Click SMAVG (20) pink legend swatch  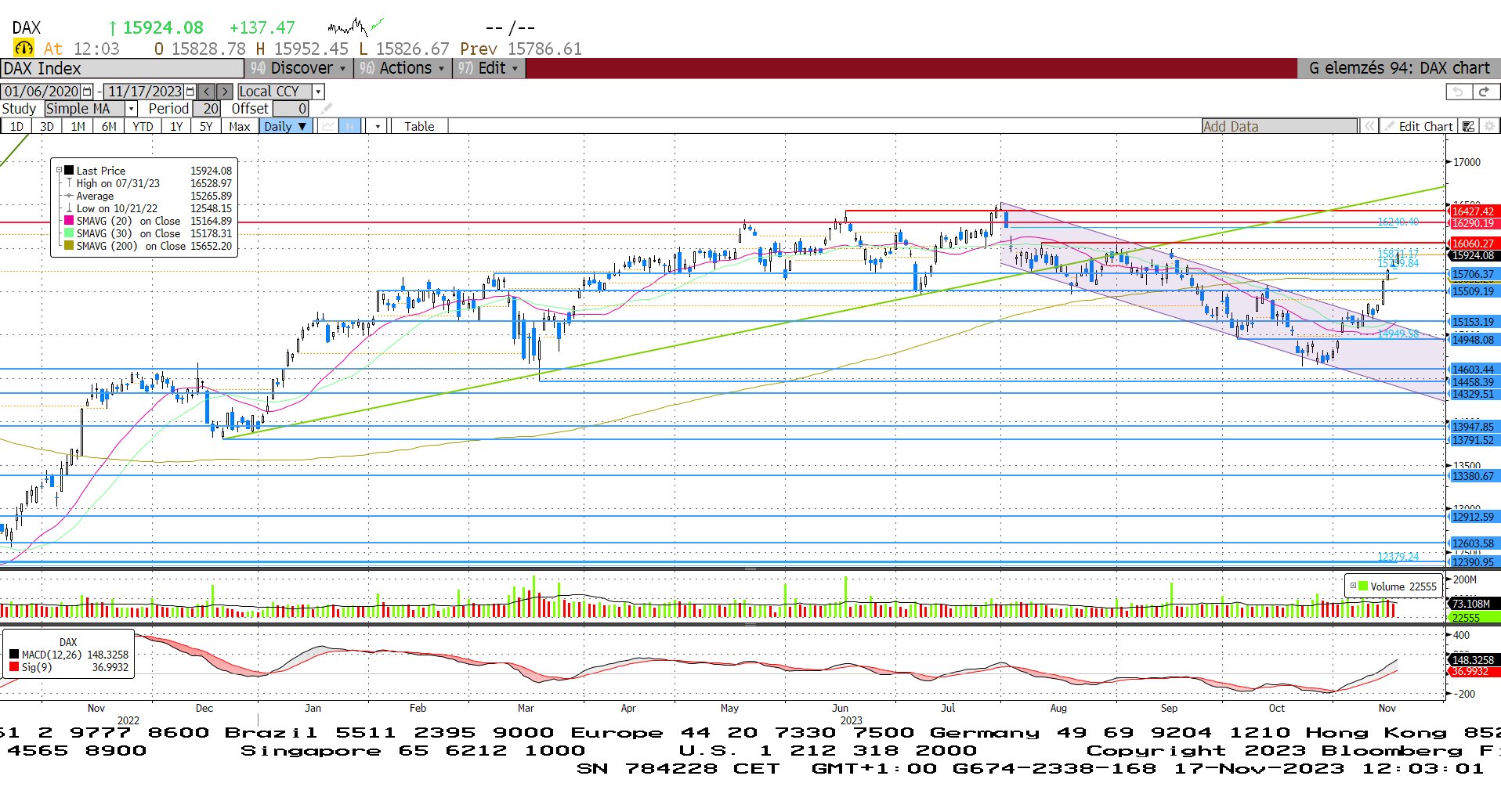point(69,221)
